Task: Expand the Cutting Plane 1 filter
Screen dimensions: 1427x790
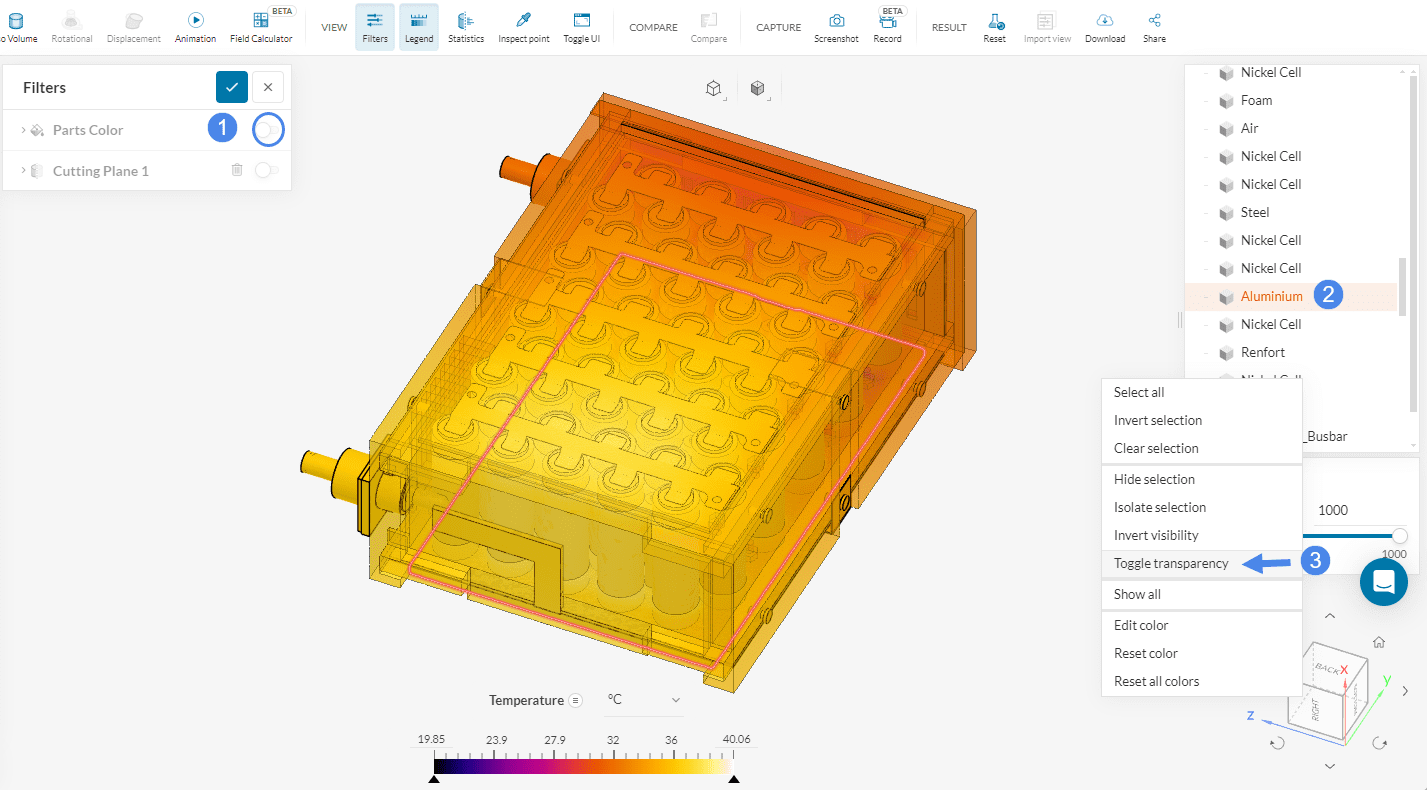Action: [24, 171]
